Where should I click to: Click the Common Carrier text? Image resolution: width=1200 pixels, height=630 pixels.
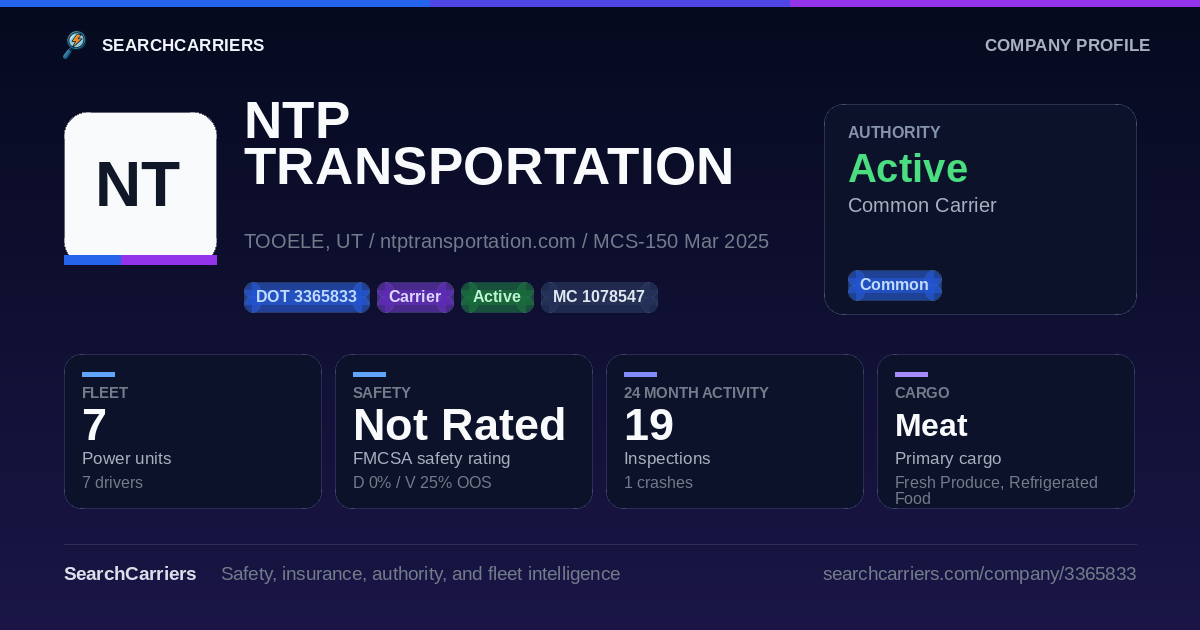[922, 205]
